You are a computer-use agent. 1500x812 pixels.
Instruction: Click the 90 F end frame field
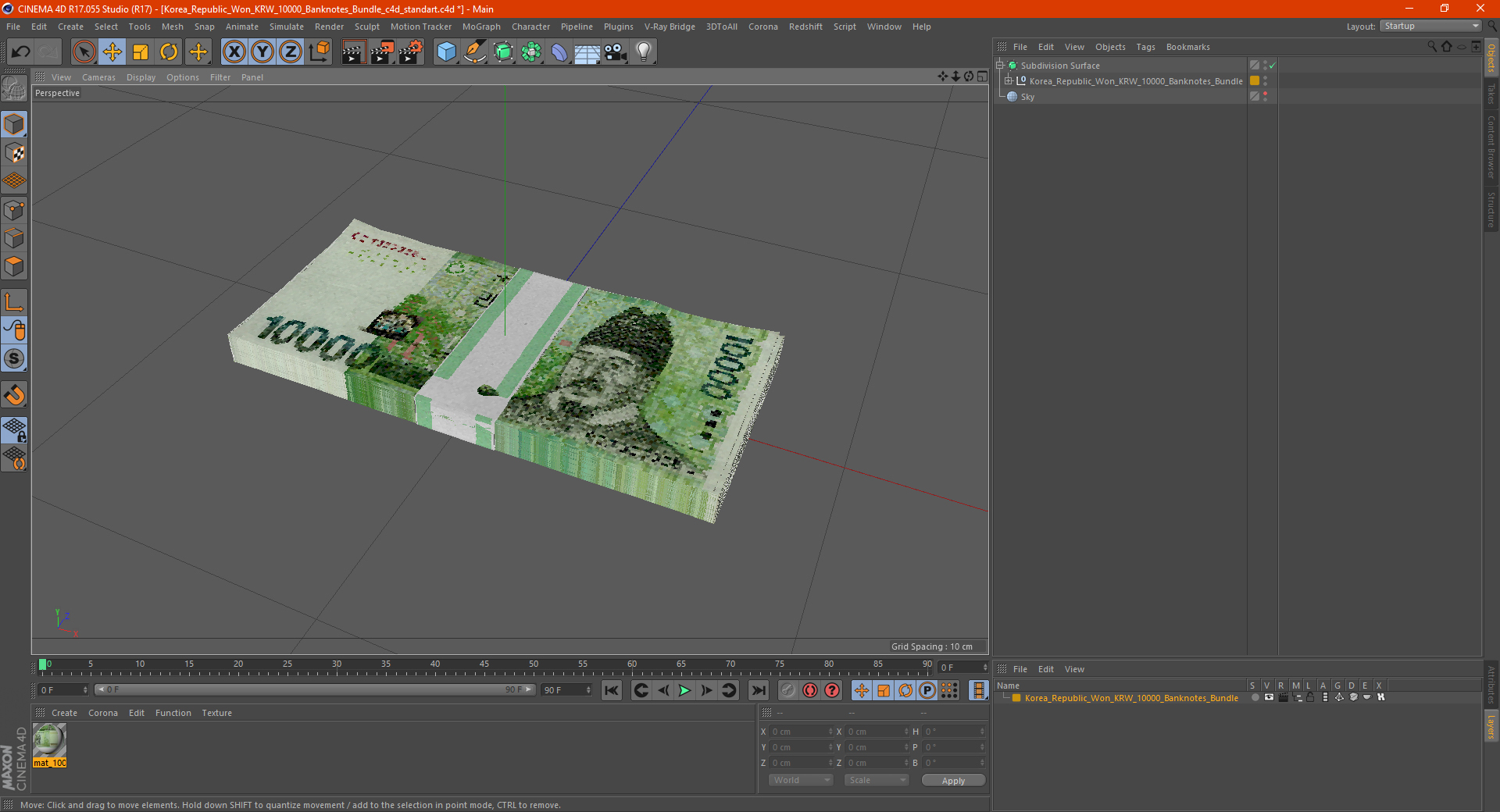click(x=567, y=690)
